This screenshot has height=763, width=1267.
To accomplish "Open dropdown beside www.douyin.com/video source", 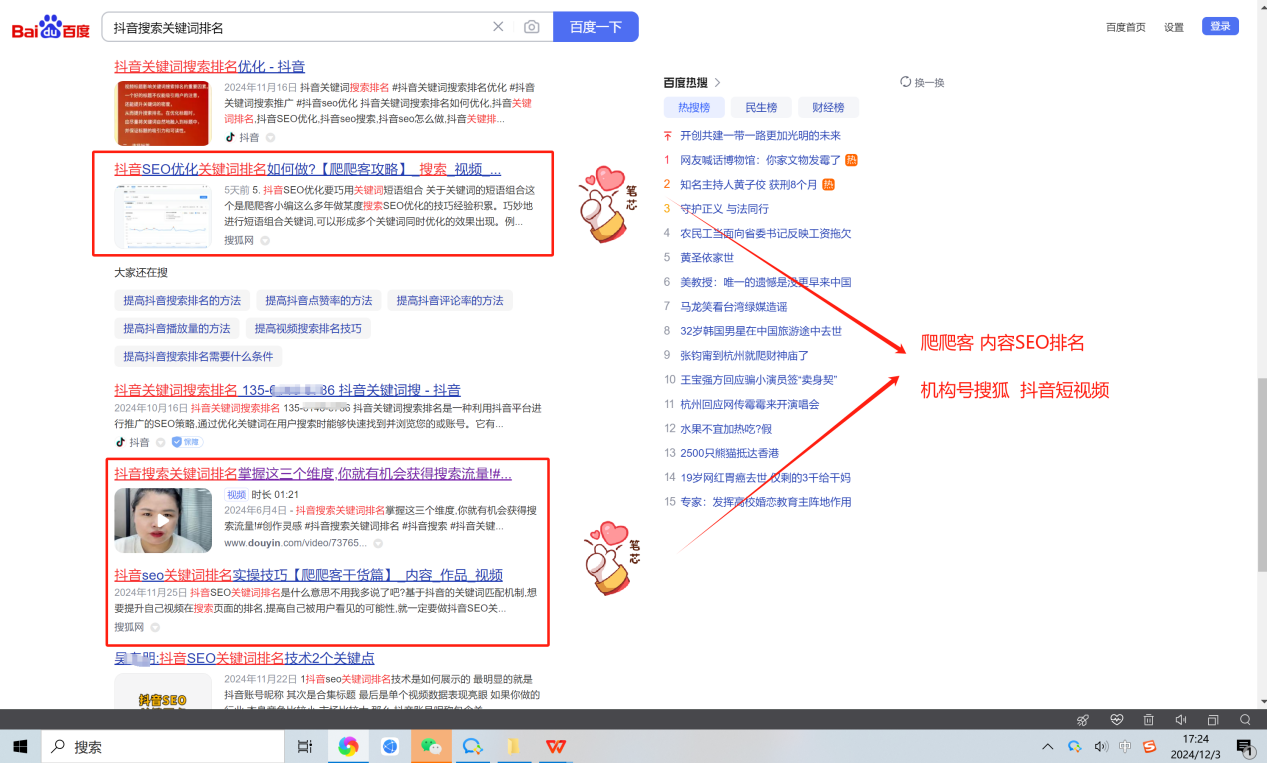I will [x=378, y=543].
